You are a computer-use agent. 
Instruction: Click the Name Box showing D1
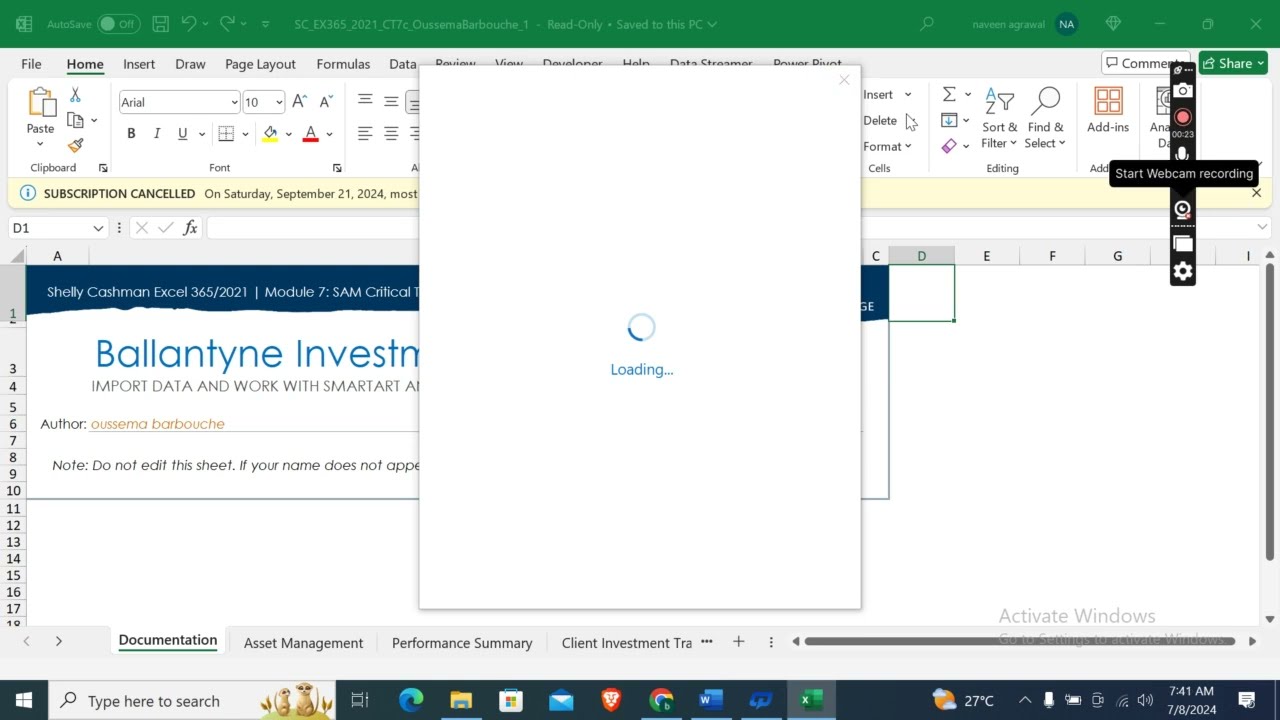[57, 228]
